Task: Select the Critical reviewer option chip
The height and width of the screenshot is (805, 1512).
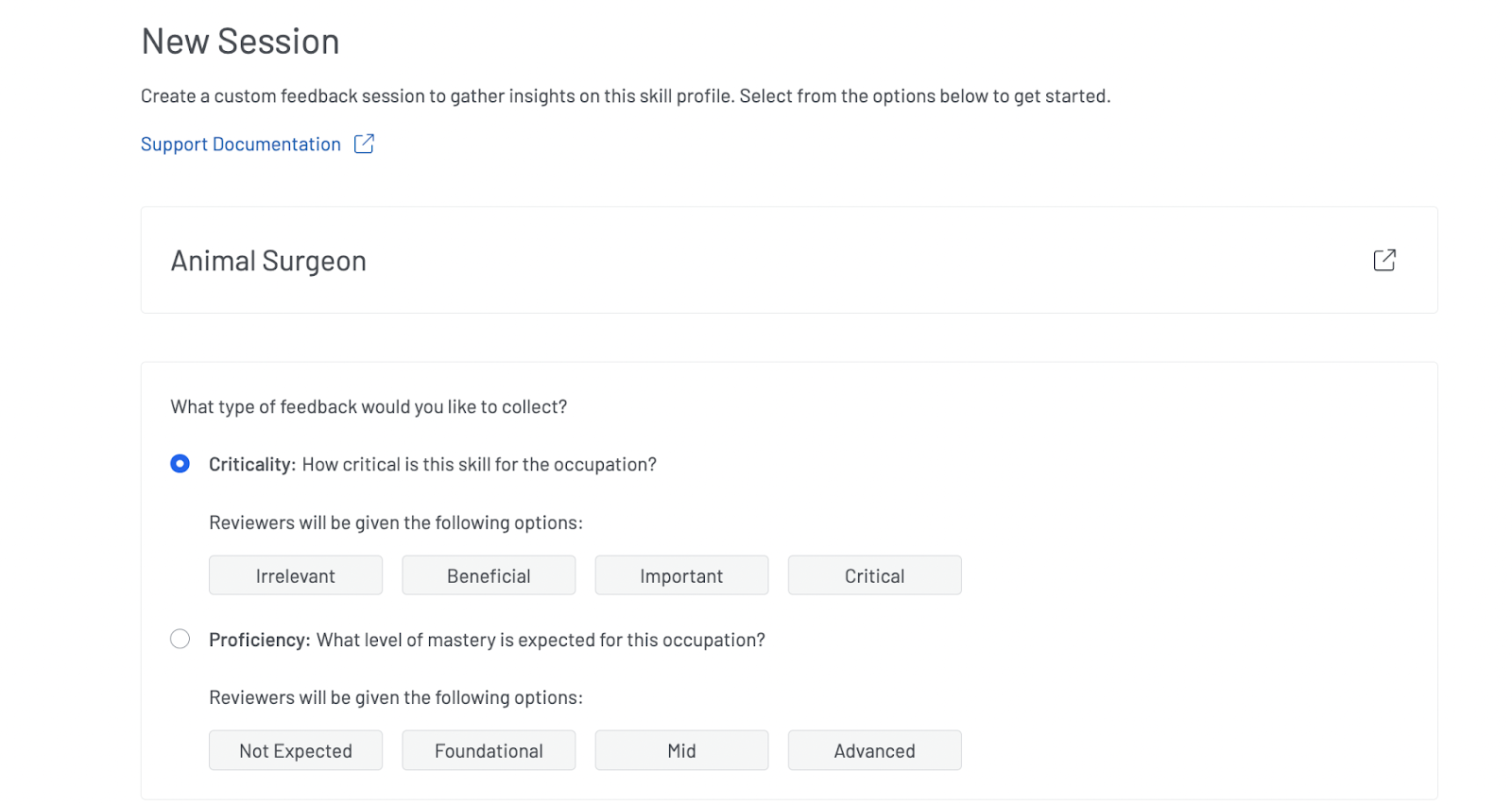Action: (x=874, y=574)
